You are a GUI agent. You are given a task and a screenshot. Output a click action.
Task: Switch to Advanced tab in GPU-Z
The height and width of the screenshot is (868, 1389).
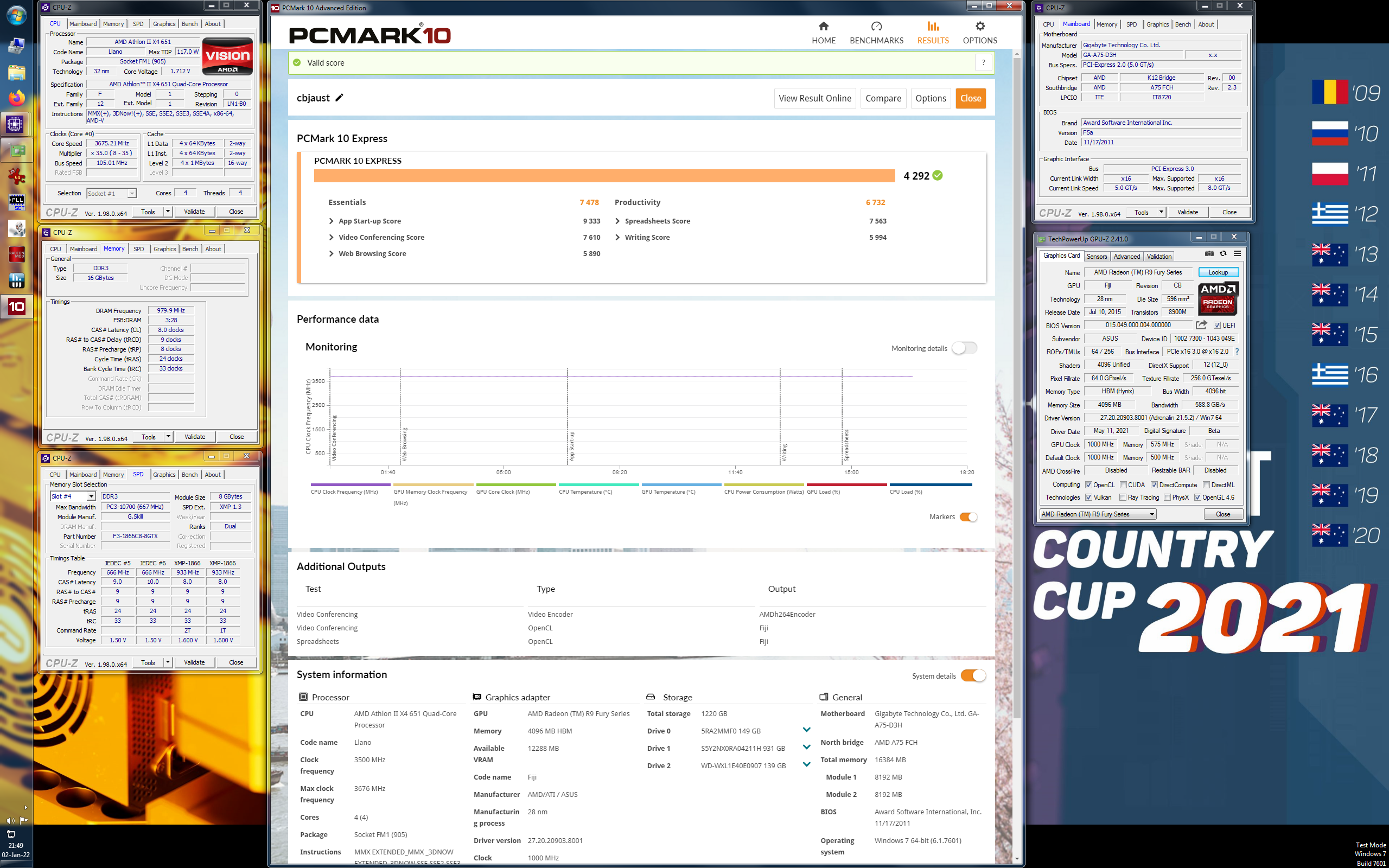(1127, 257)
